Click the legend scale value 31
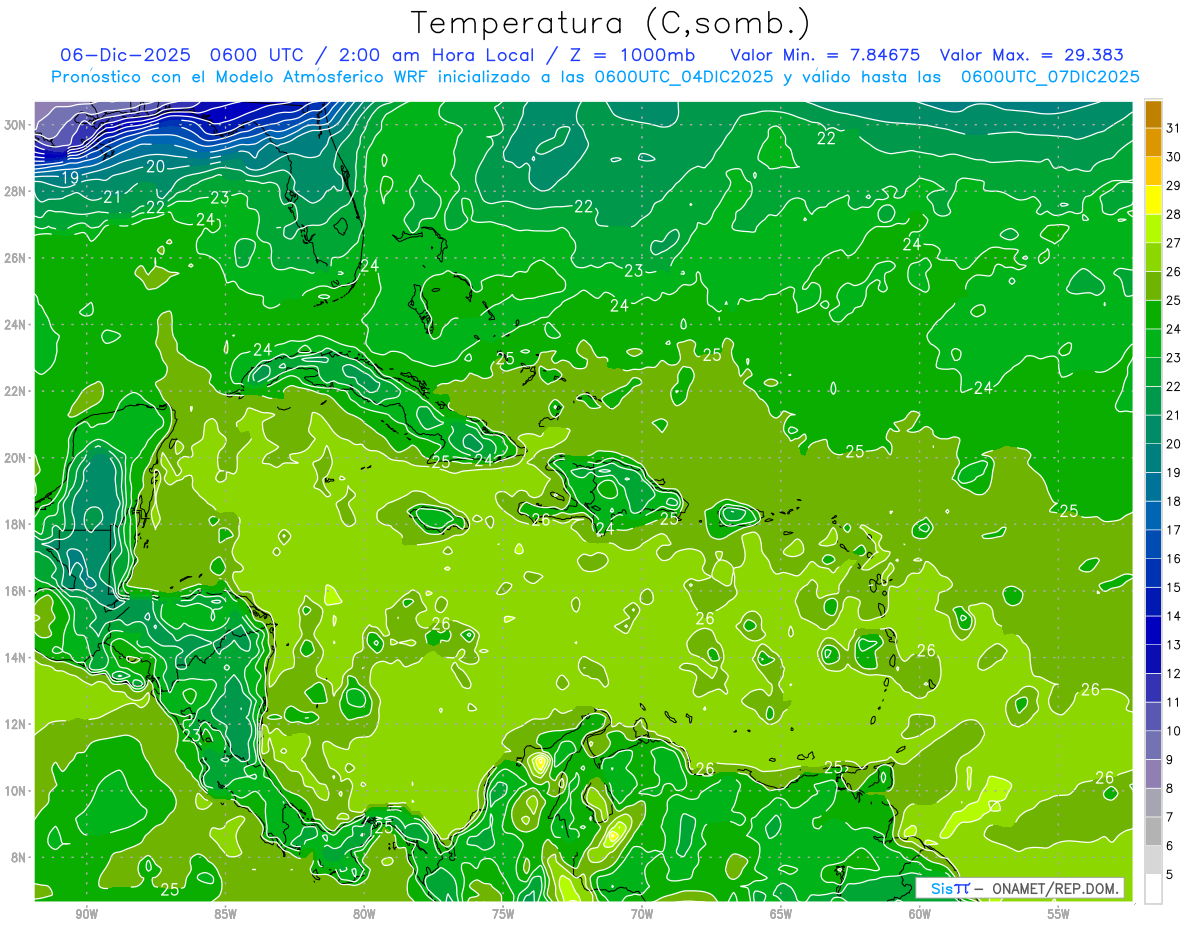This screenshot has height=927, width=1200. (1174, 127)
